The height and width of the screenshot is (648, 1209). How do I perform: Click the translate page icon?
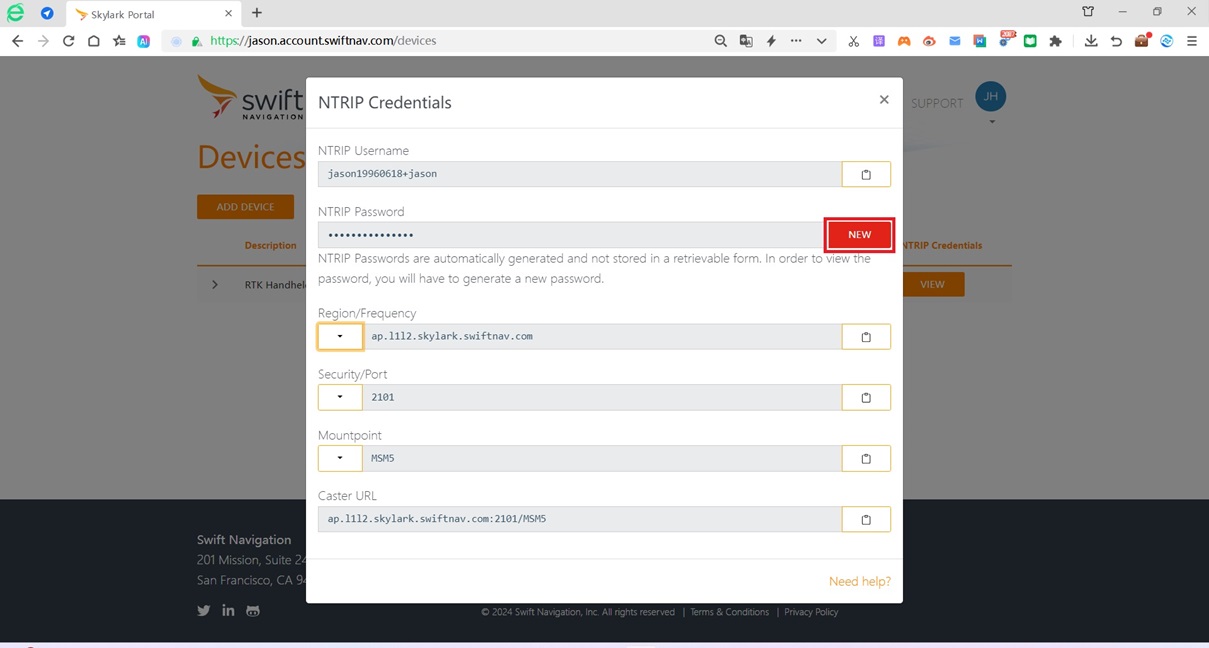pyautogui.click(x=746, y=41)
